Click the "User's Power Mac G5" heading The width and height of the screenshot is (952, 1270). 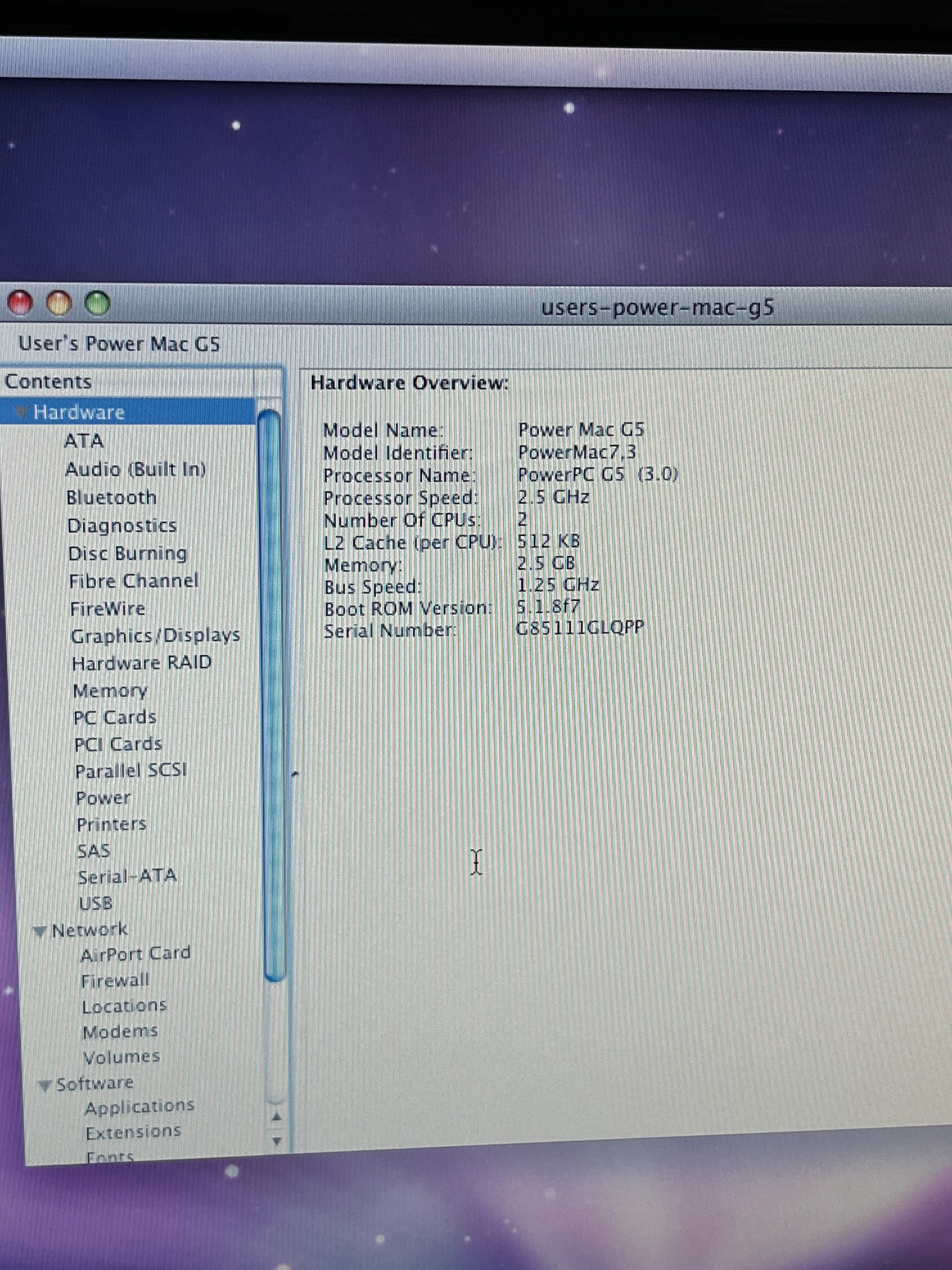[x=119, y=344]
